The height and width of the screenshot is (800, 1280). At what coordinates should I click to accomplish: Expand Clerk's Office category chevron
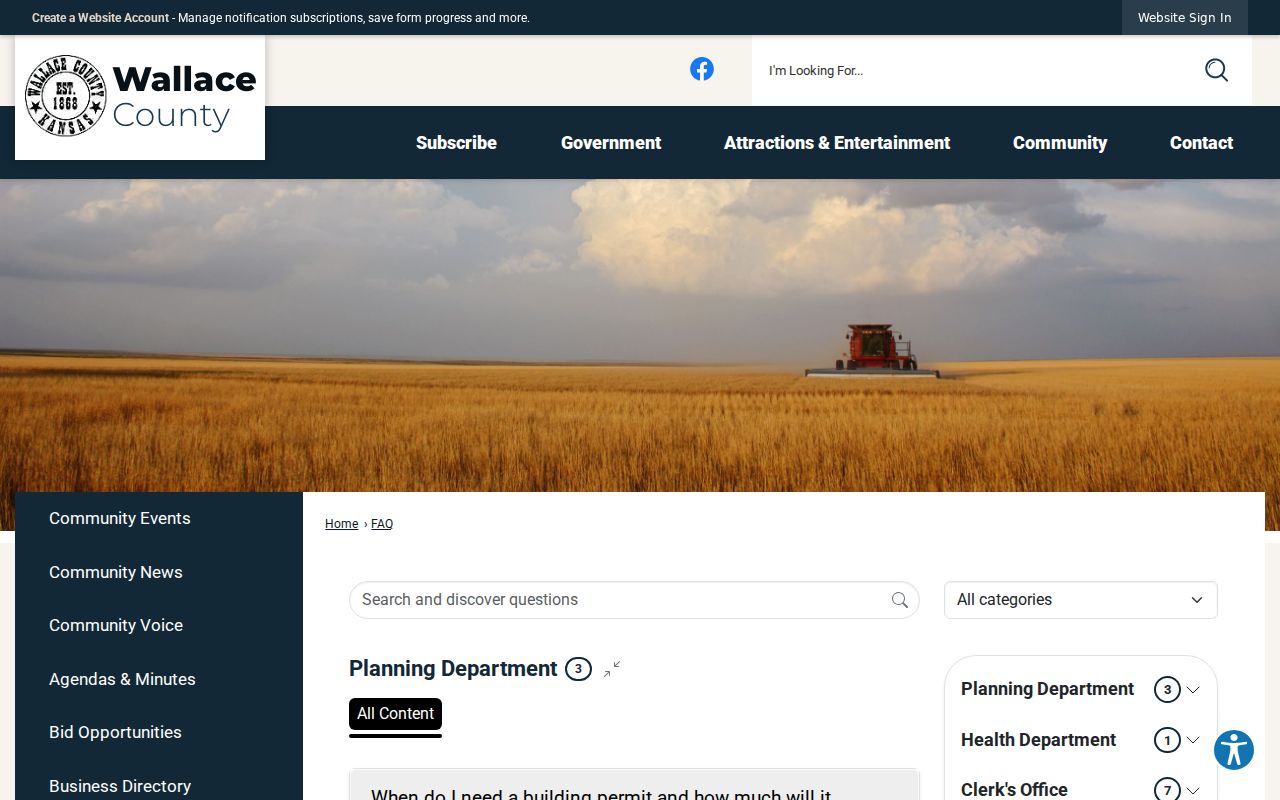[x=1193, y=791]
